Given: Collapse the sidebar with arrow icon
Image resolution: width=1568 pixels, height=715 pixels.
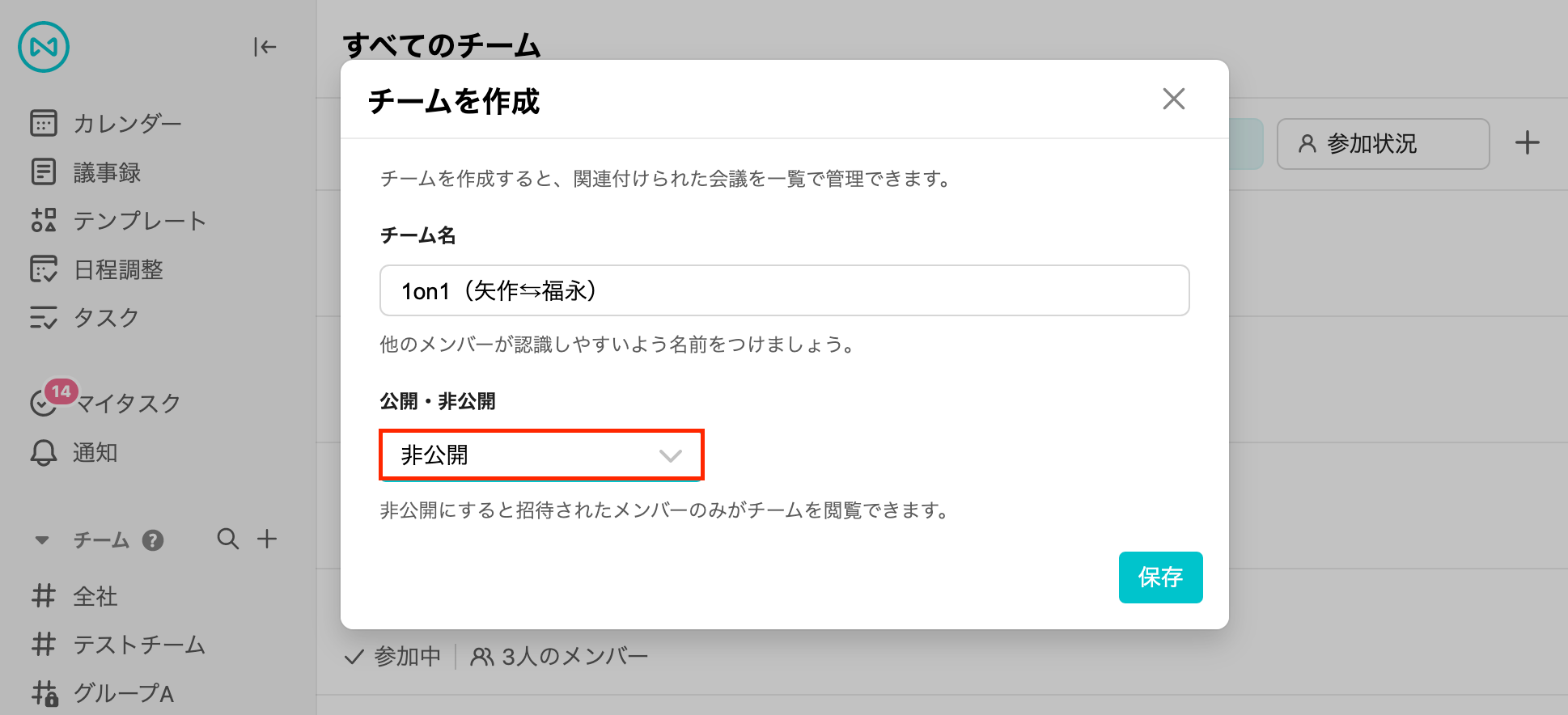Looking at the screenshot, I should point(265,47).
